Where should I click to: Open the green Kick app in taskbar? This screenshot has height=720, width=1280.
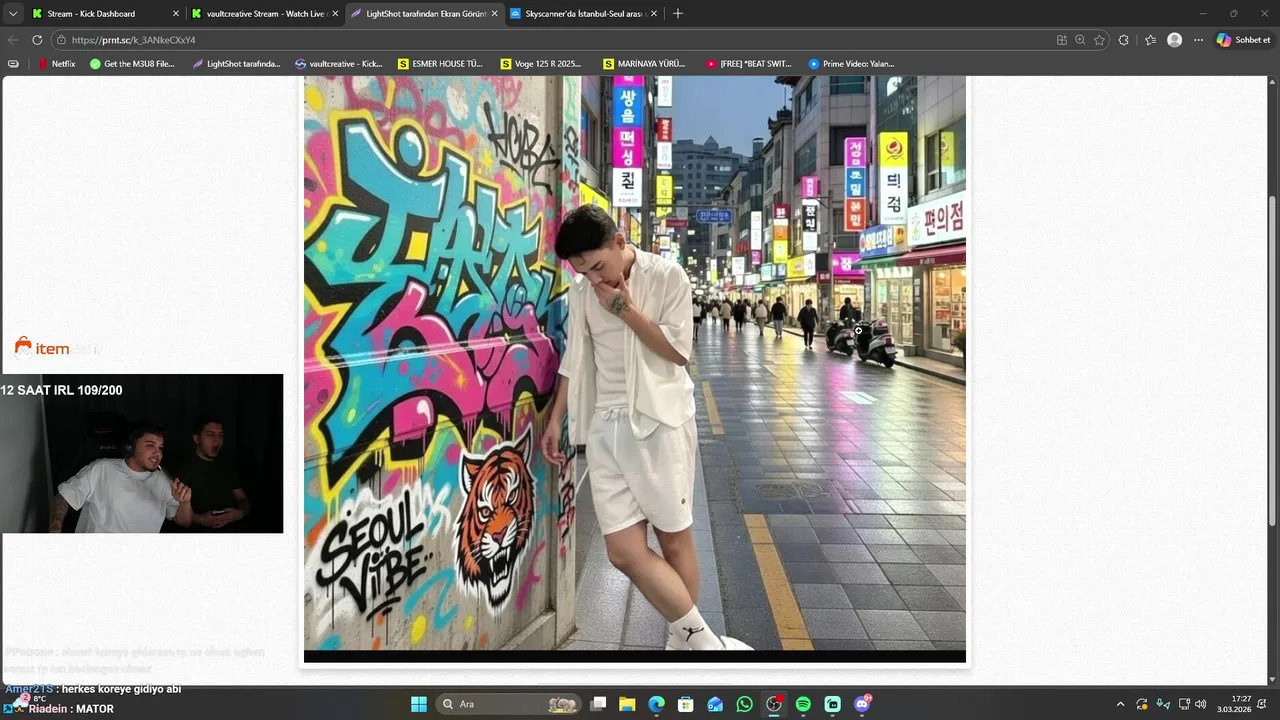833,704
